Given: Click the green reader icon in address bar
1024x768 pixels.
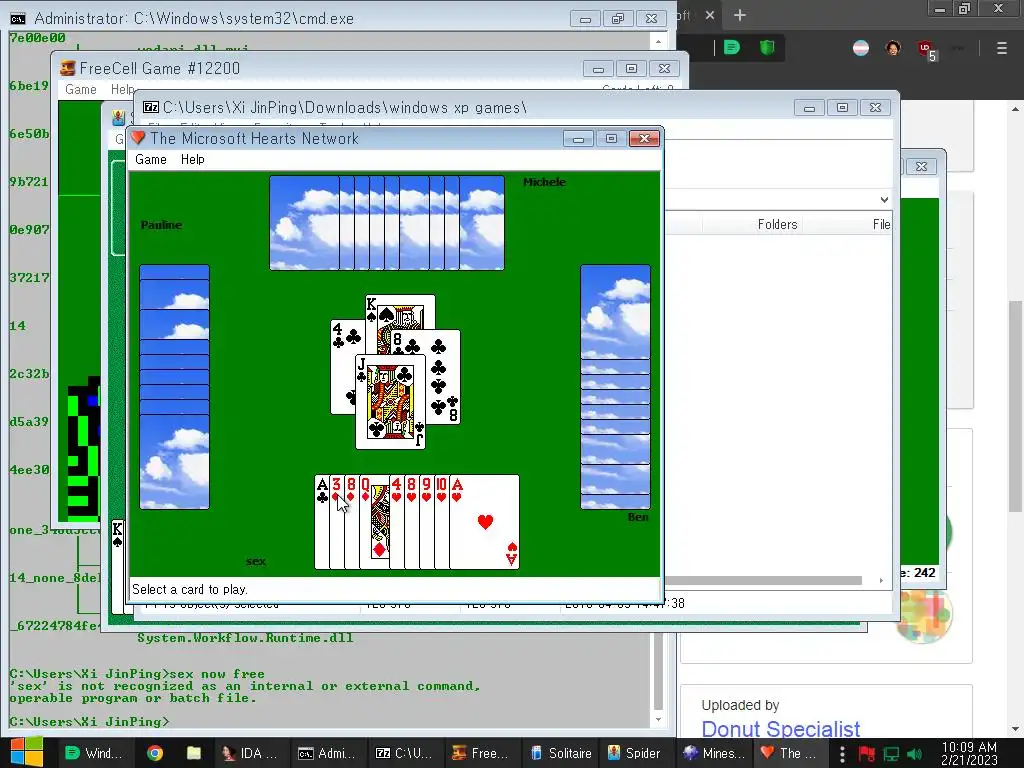Looking at the screenshot, I should 732,47.
